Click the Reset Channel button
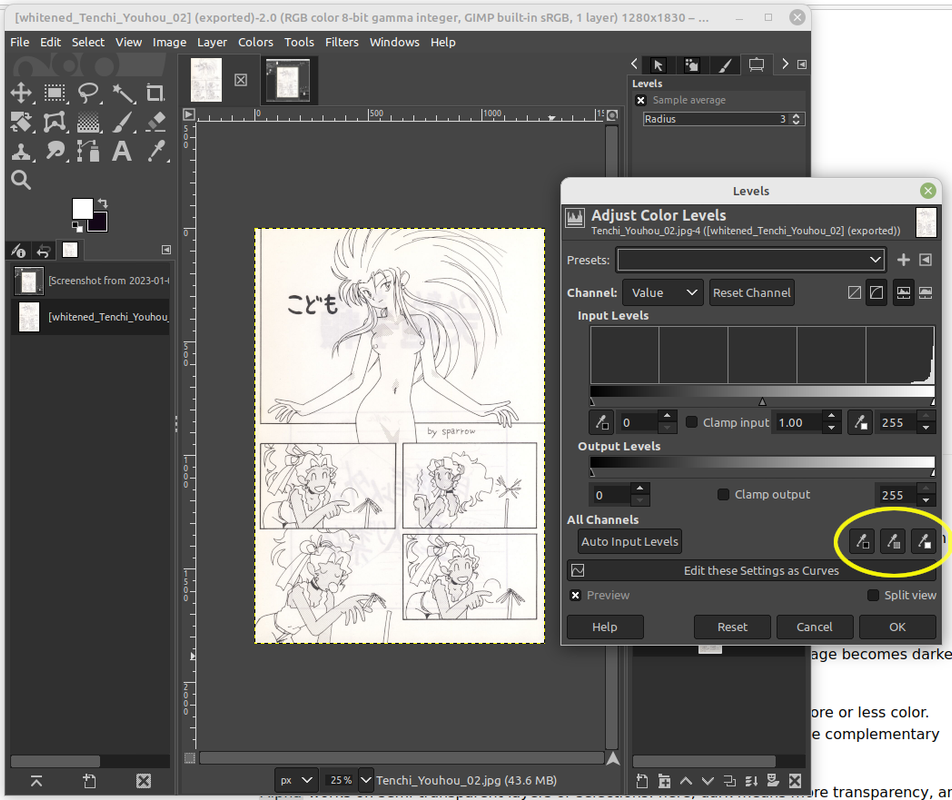952x800 pixels. (752, 293)
